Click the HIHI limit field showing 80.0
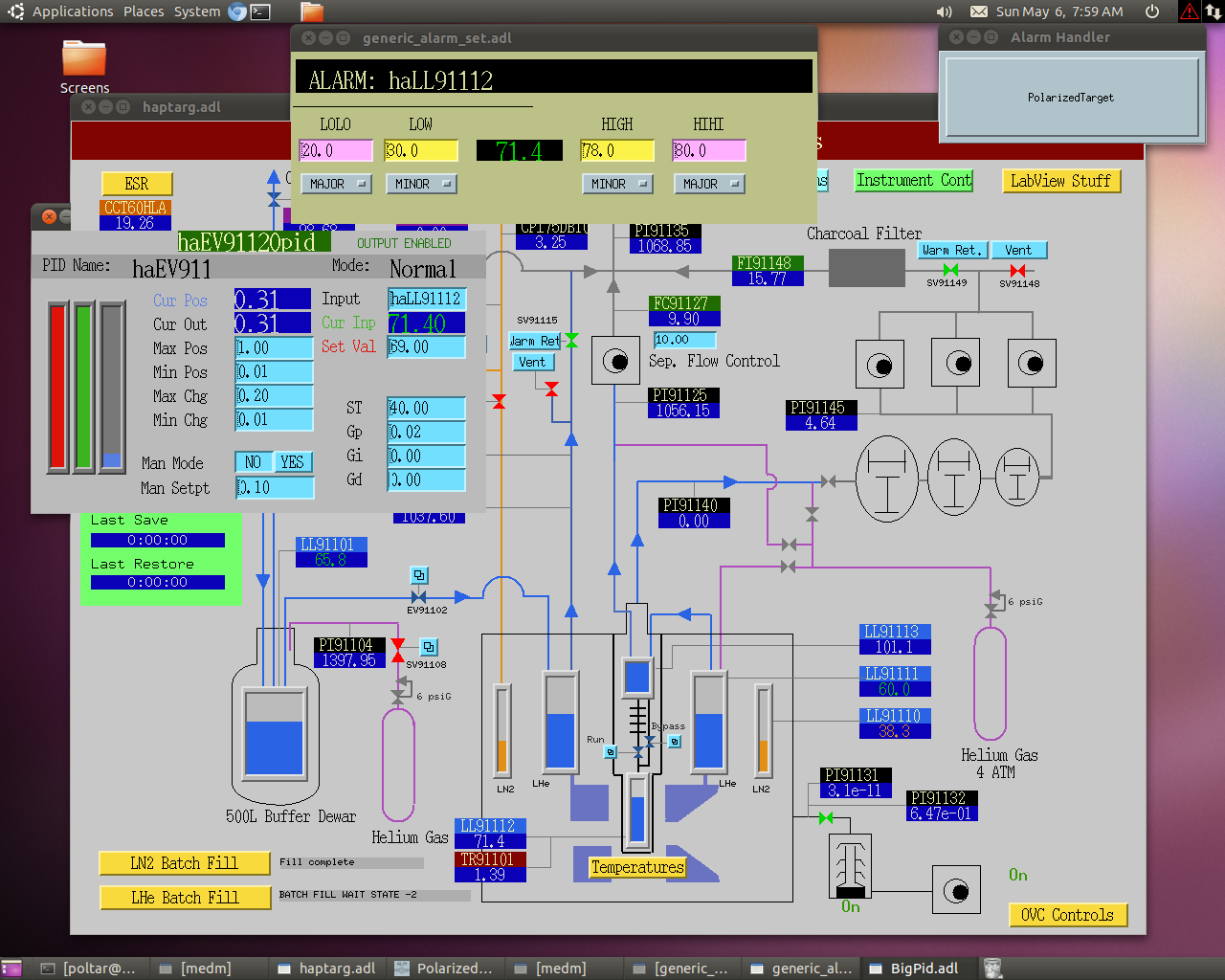This screenshot has width=1225, height=980. [x=709, y=150]
